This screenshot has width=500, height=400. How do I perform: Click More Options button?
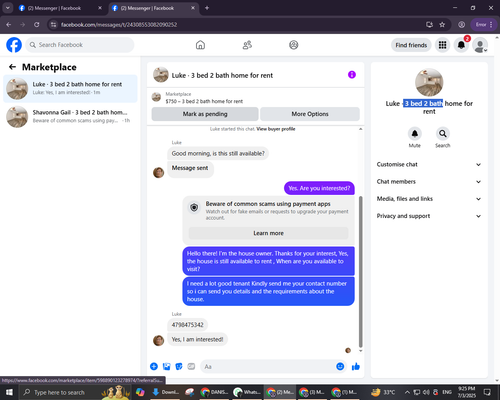[310, 114]
